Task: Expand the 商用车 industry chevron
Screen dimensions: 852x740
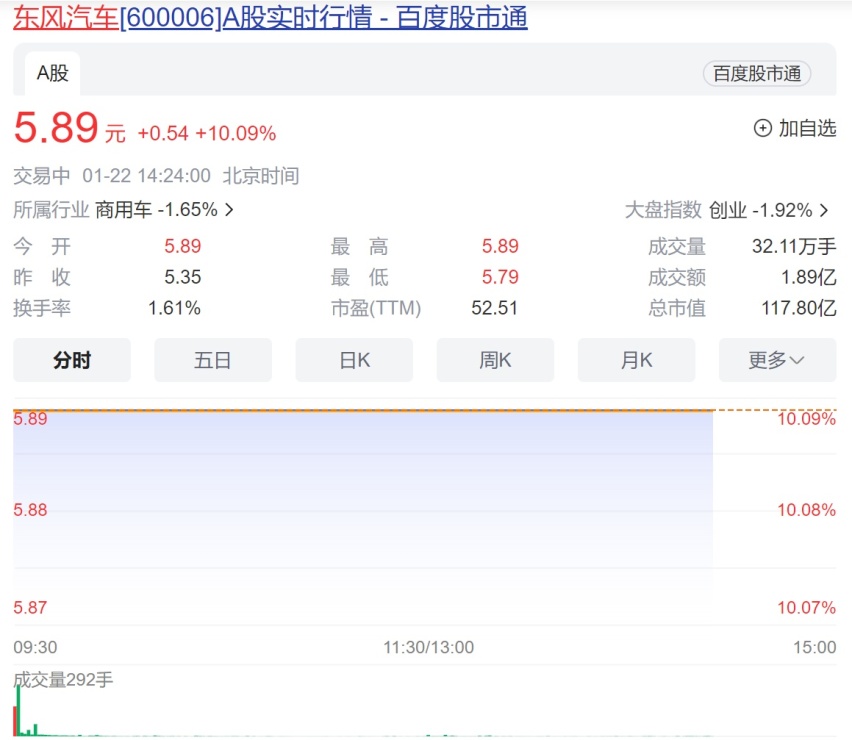Action: coord(229,210)
